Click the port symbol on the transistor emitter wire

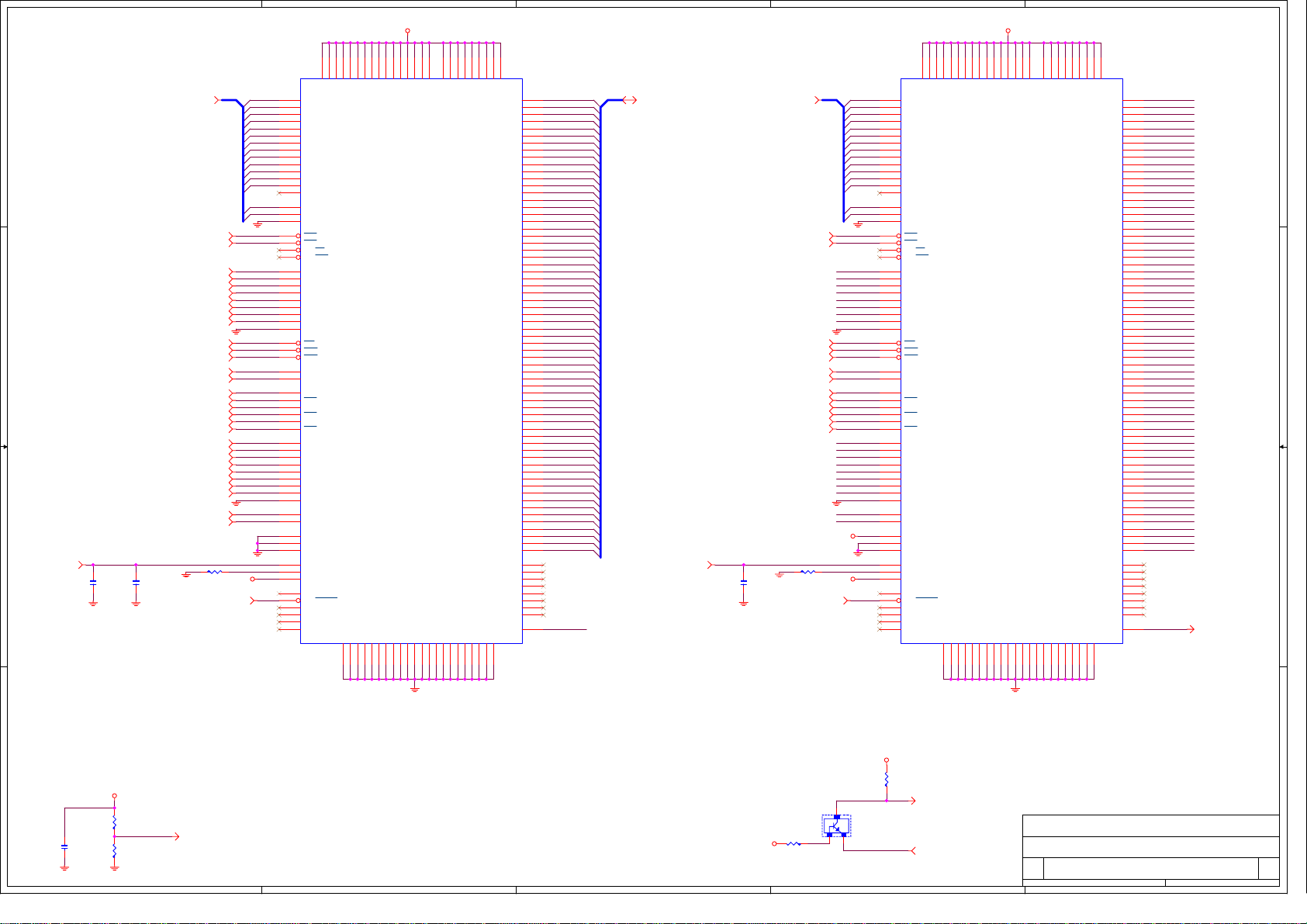913,851
